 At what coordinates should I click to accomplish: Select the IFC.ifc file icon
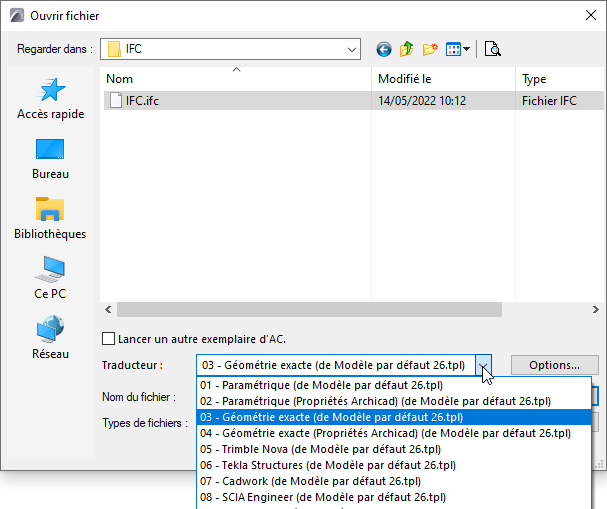[116, 101]
